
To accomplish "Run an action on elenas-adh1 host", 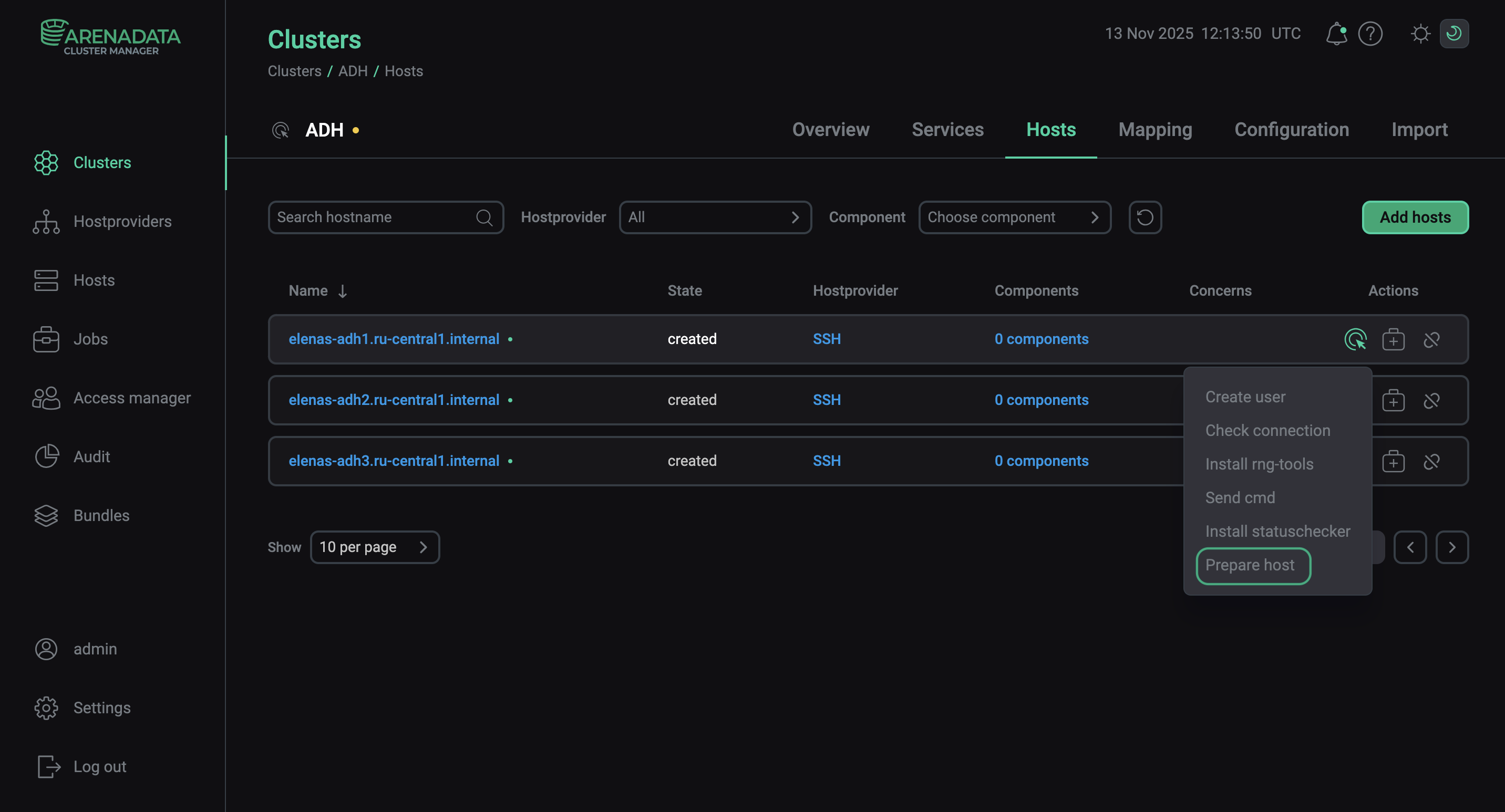I will (x=1355, y=339).
